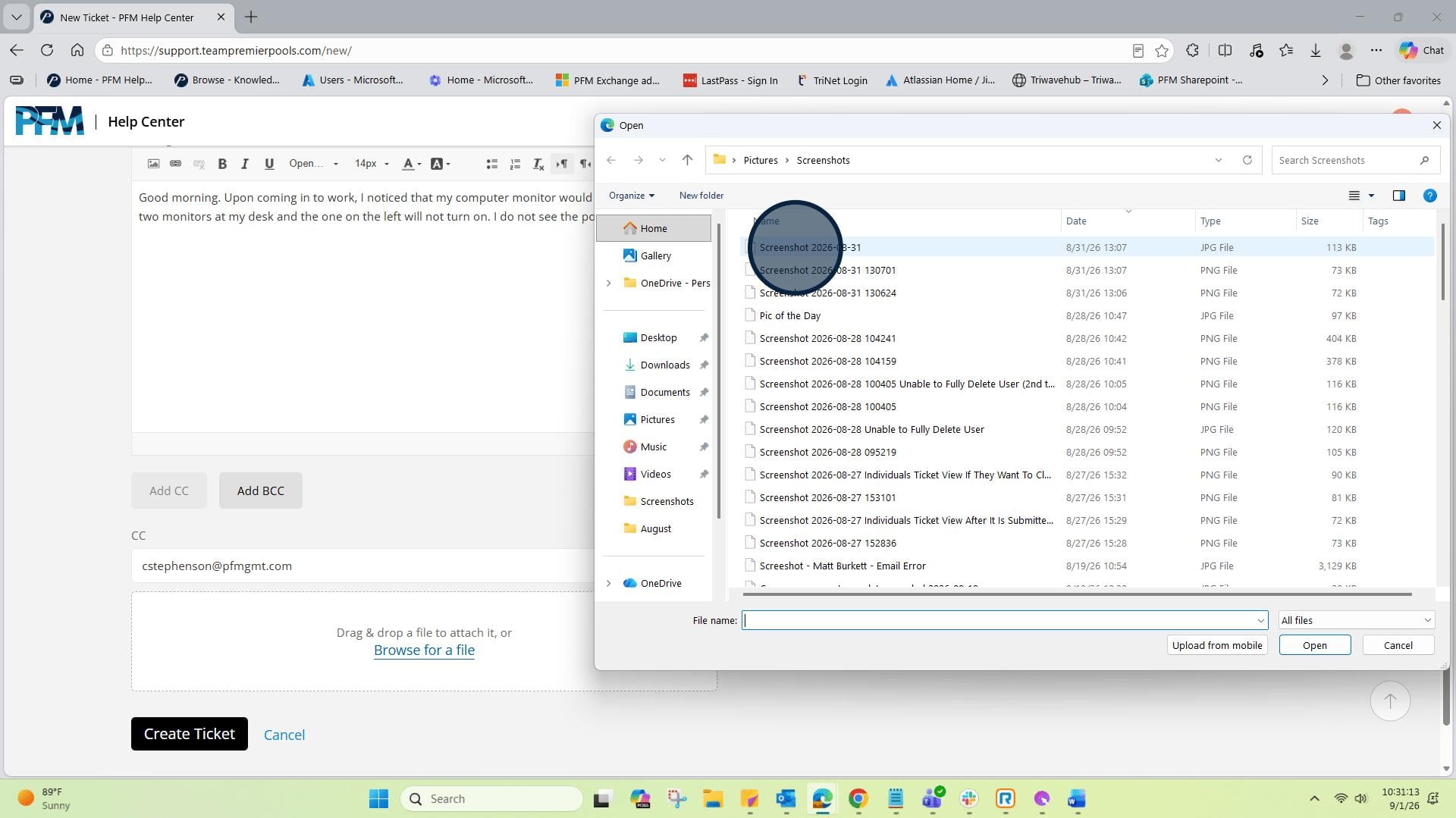Open Google Chrome from the taskbar
Screen dimensions: 1456x818
click(x=858, y=798)
